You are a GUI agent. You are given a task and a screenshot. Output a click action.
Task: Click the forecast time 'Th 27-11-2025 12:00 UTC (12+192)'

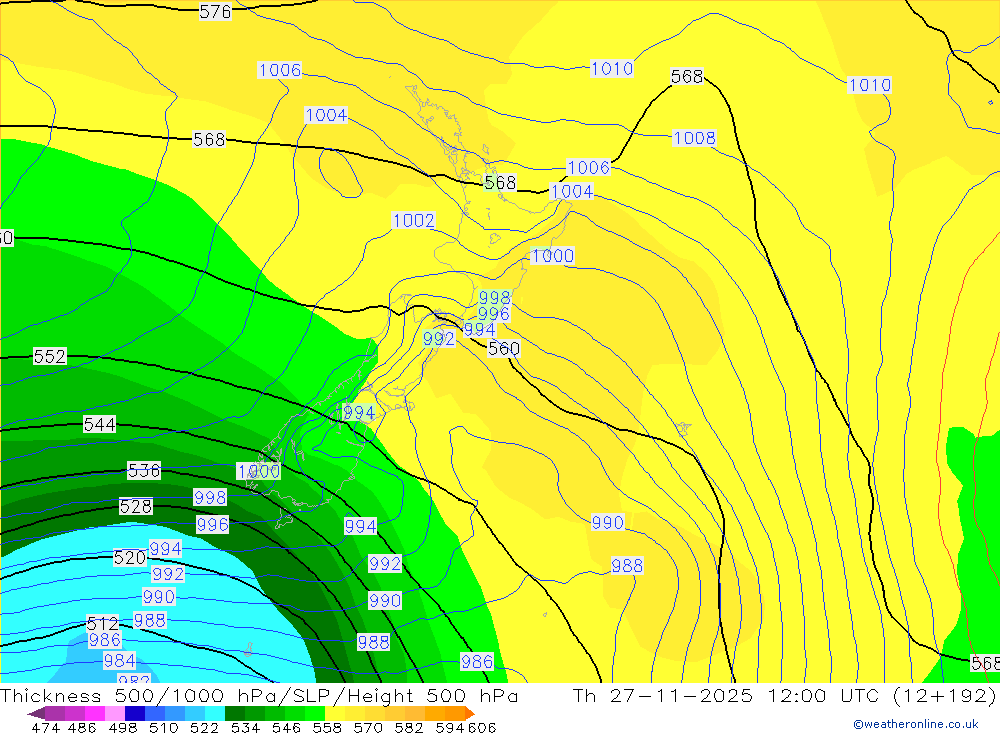coord(784,695)
